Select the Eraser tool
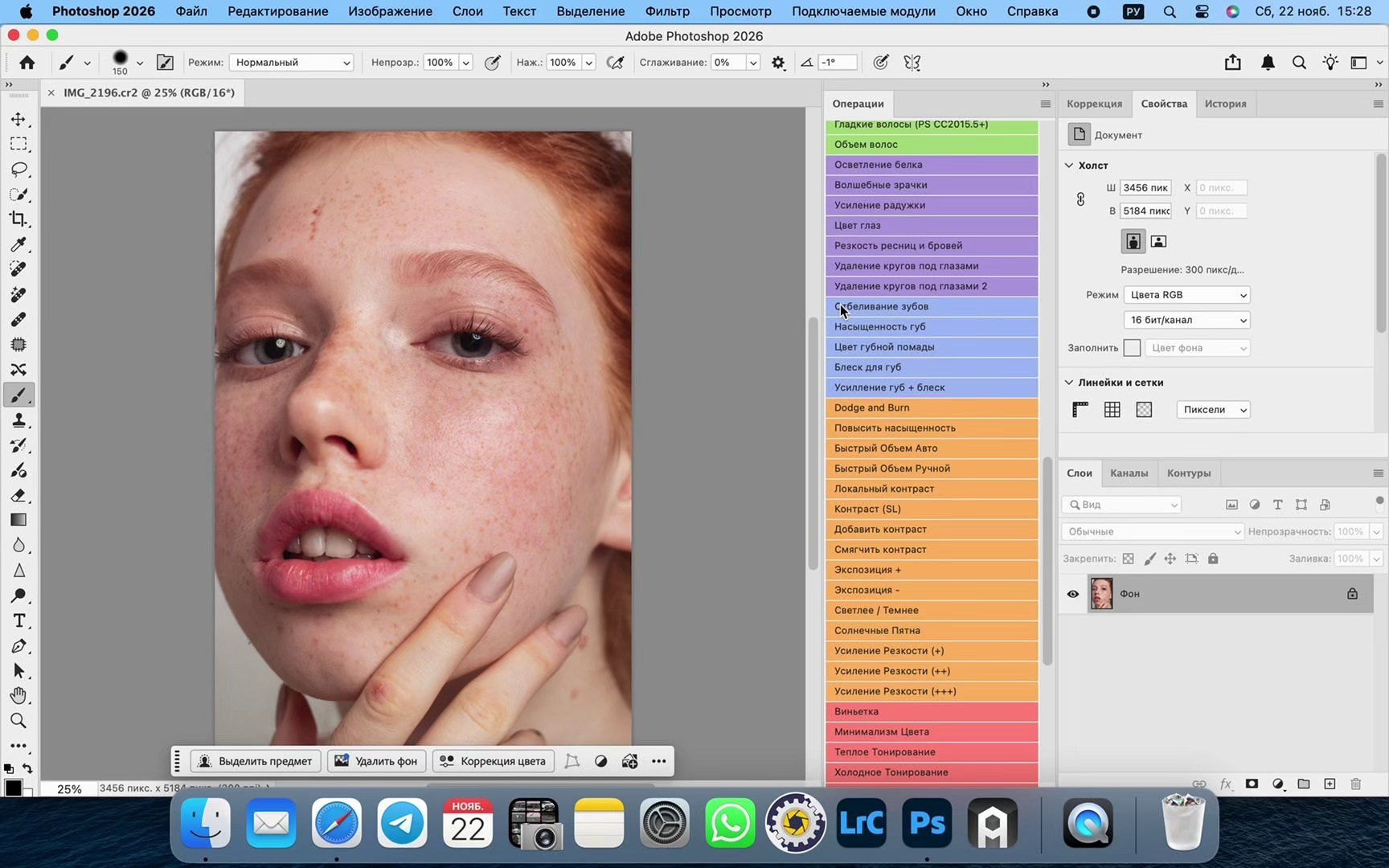This screenshot has height=868, width=1389. [x=18, y=495]
